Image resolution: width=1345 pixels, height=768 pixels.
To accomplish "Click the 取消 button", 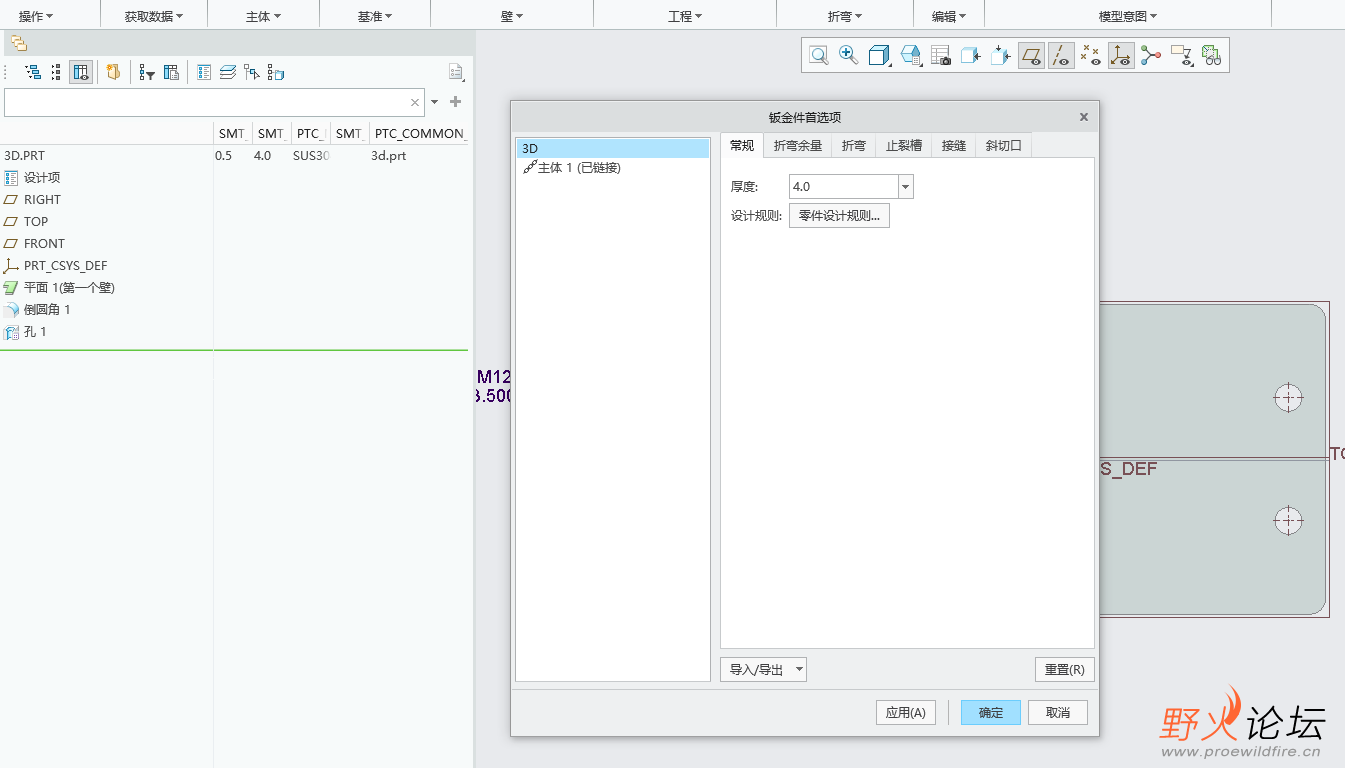I will point(1058,713).
